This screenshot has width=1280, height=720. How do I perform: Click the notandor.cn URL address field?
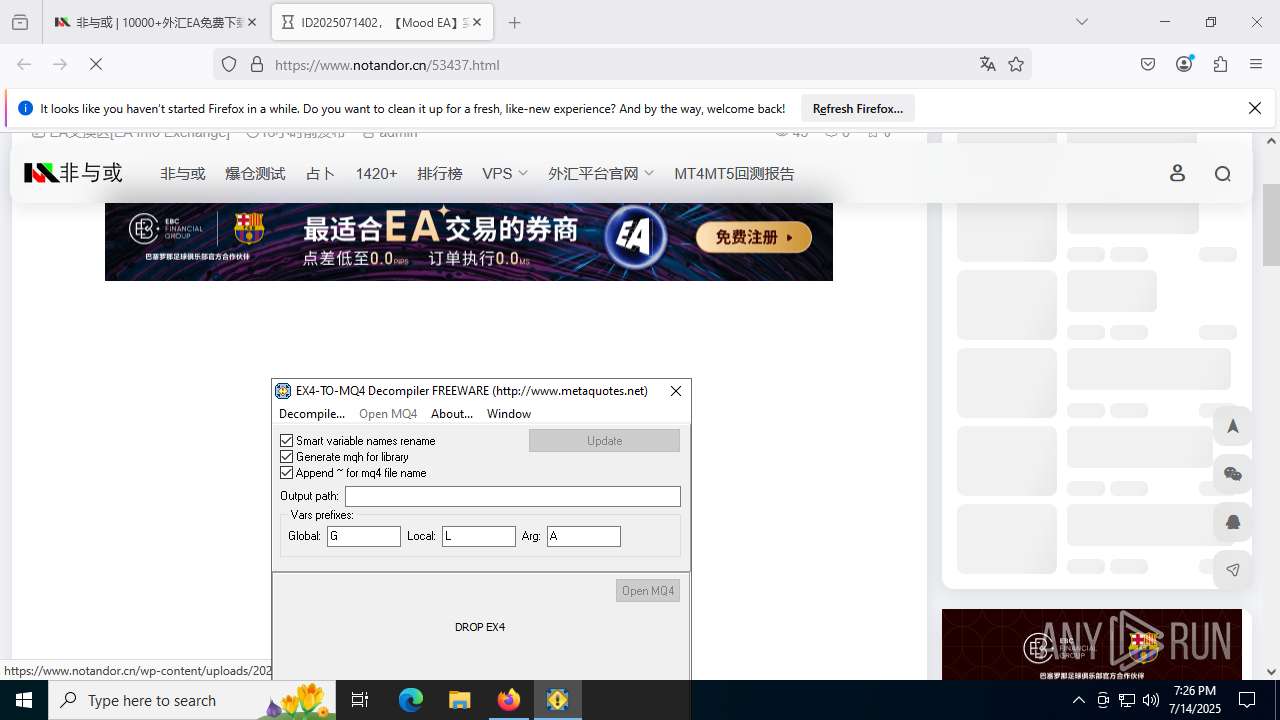(620, 64)
